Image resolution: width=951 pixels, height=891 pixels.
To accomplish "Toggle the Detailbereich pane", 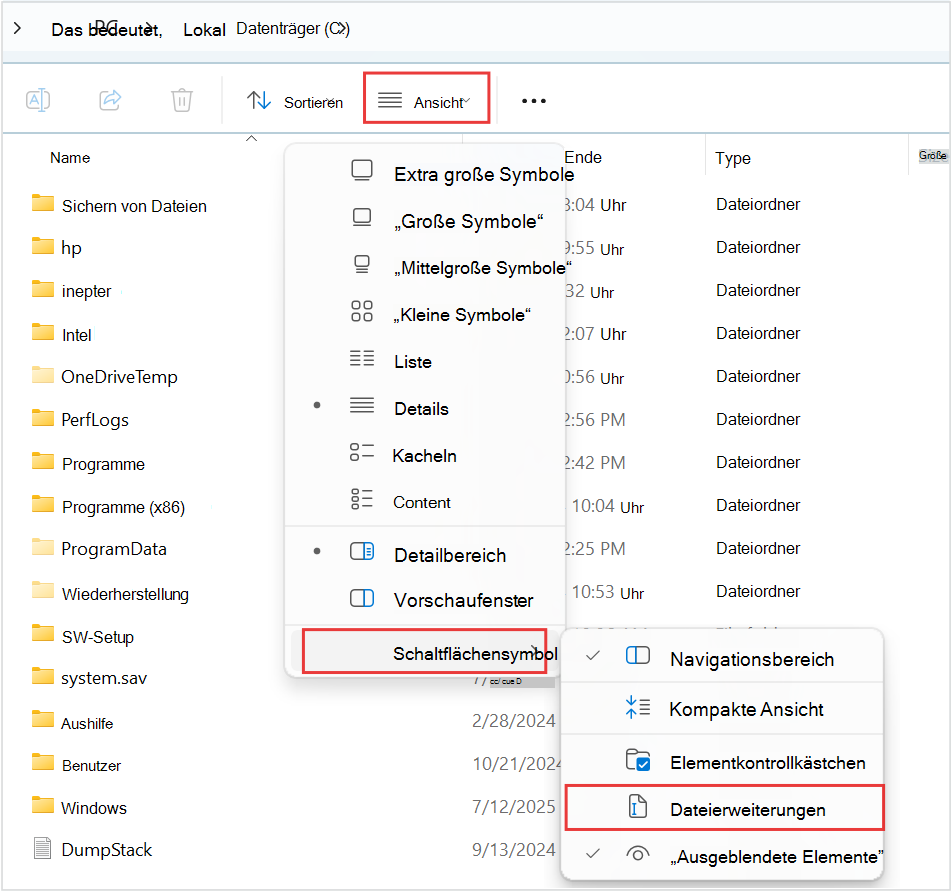I will pyautogui.click(x=425, y=554).
